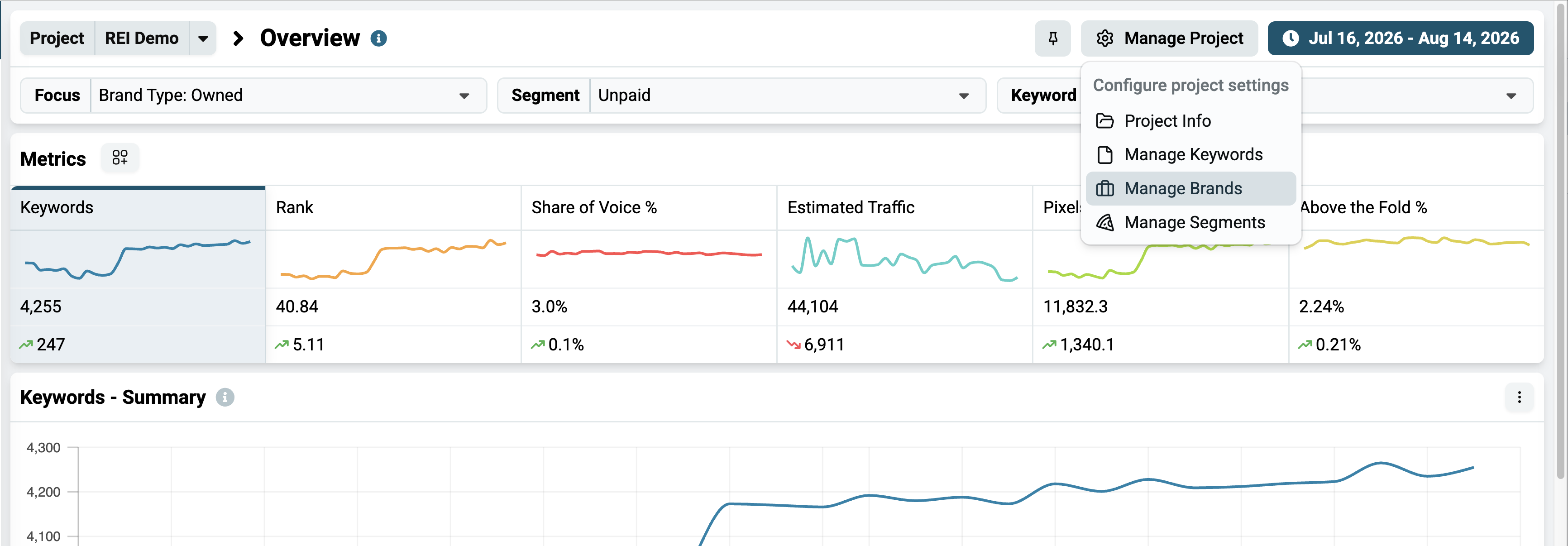
Task: Click the Manage Keywords document icon
Action: click(x=1105, y=155)
